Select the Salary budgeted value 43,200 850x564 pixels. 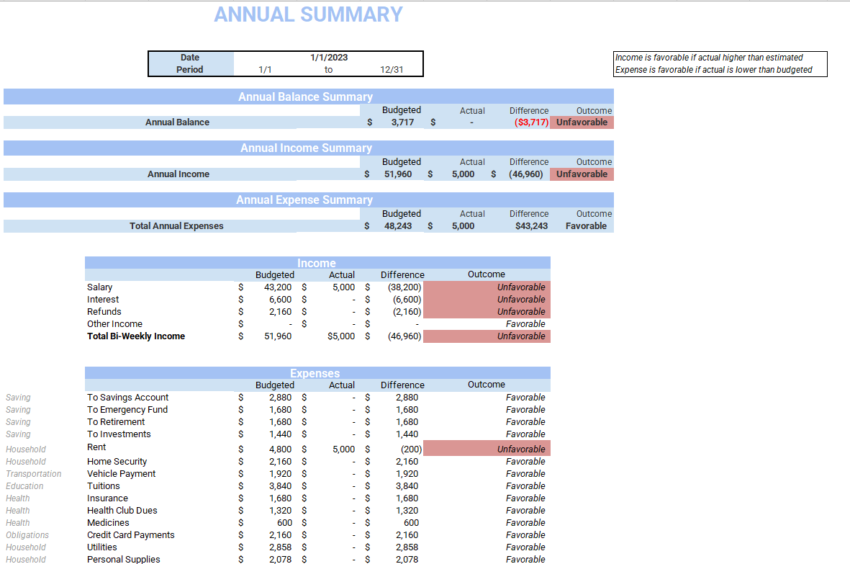tap(278, 287)
